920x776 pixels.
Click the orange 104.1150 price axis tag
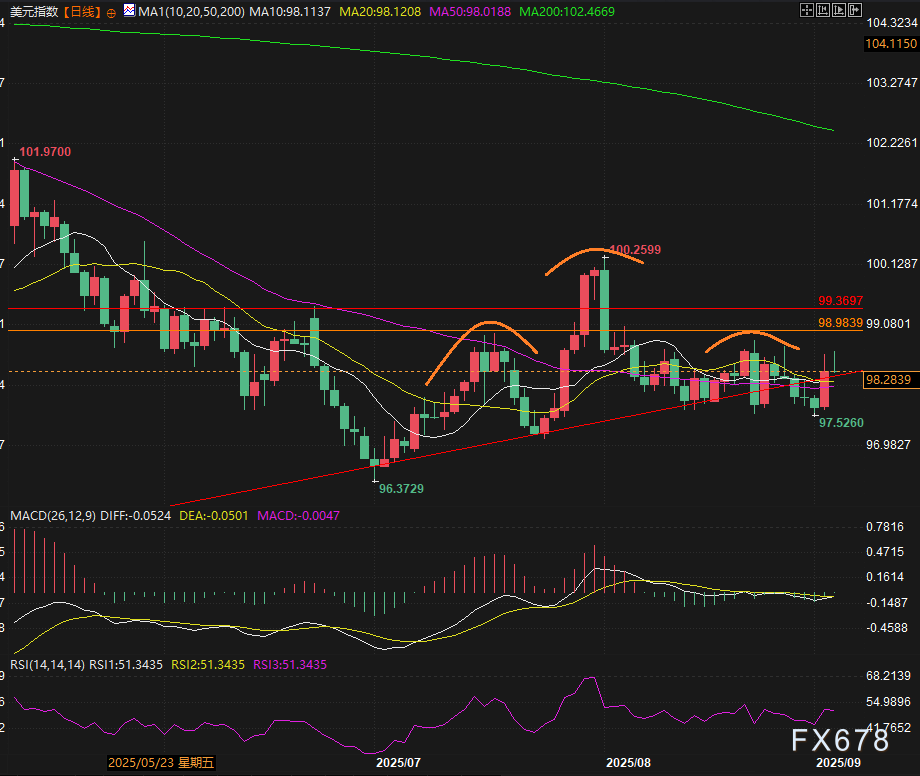click(890, 45)
